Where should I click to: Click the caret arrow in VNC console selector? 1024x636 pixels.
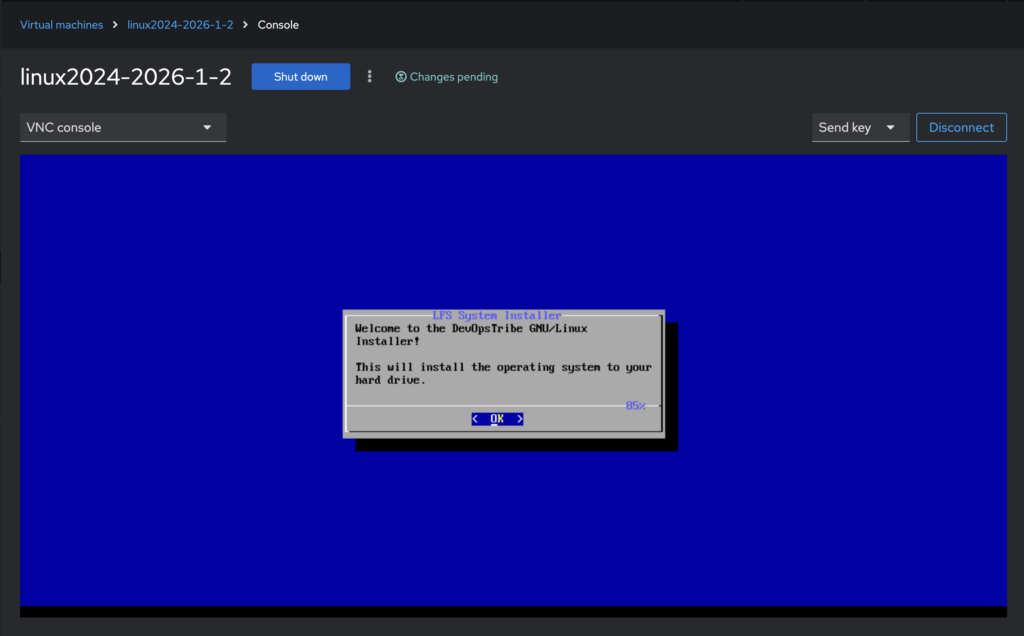tap(207, 128)
